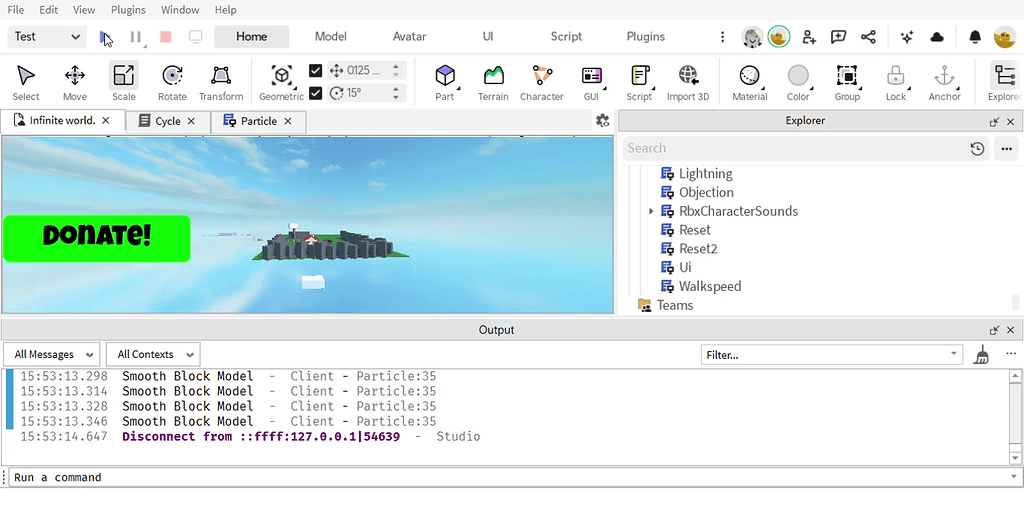Screen dimensions: 1024x517
Task: Open the comments chat bubble icon
Action: click(x=839, y=37)
